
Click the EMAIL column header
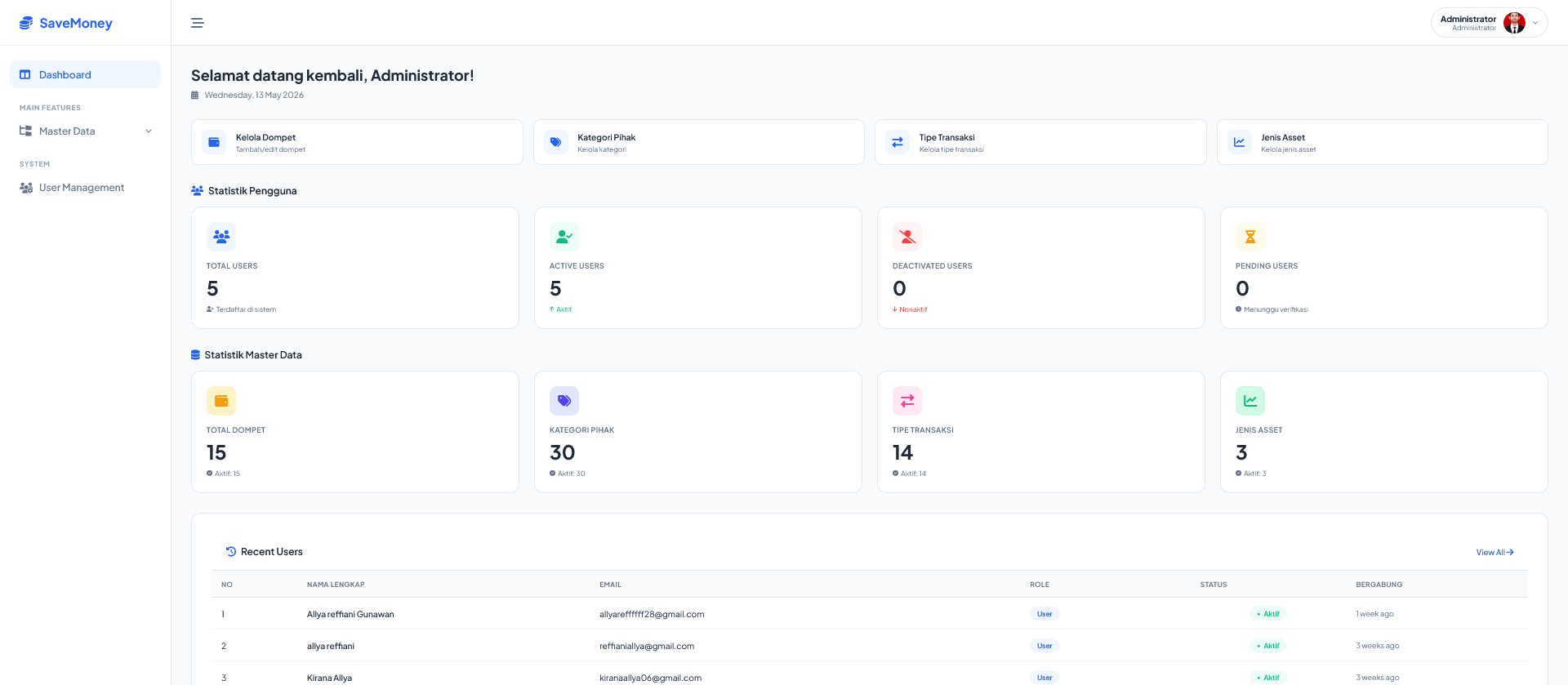pos(610,585)
